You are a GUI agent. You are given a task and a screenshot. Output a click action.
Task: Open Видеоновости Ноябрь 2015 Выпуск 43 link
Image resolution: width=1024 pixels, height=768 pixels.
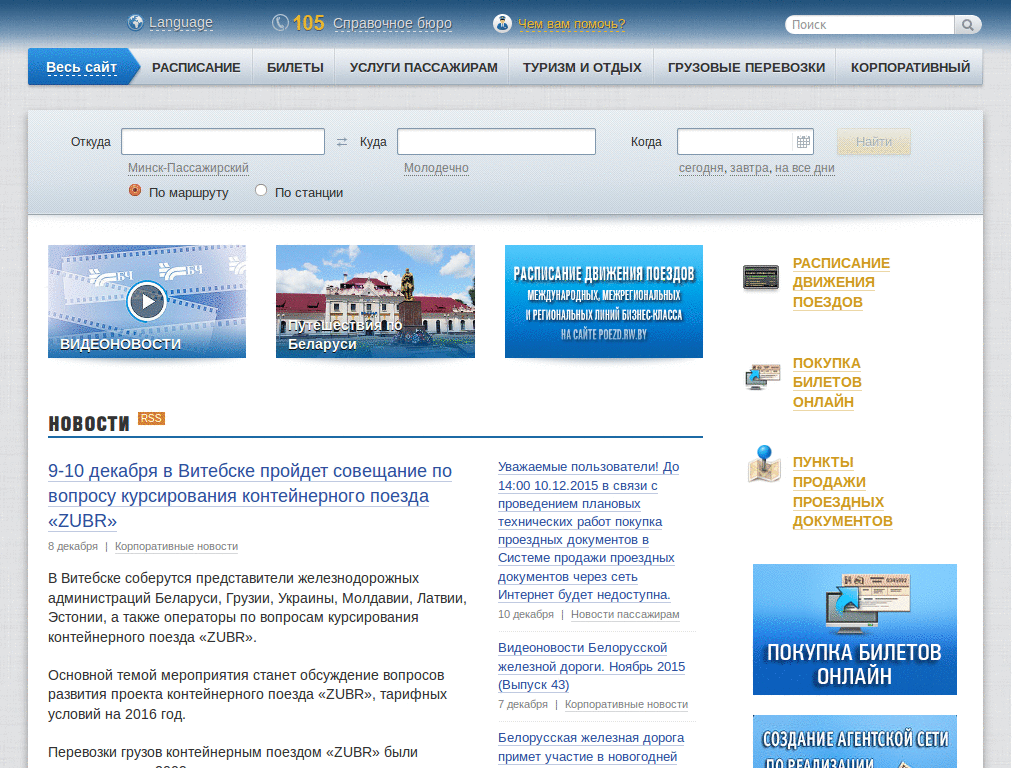592,666
